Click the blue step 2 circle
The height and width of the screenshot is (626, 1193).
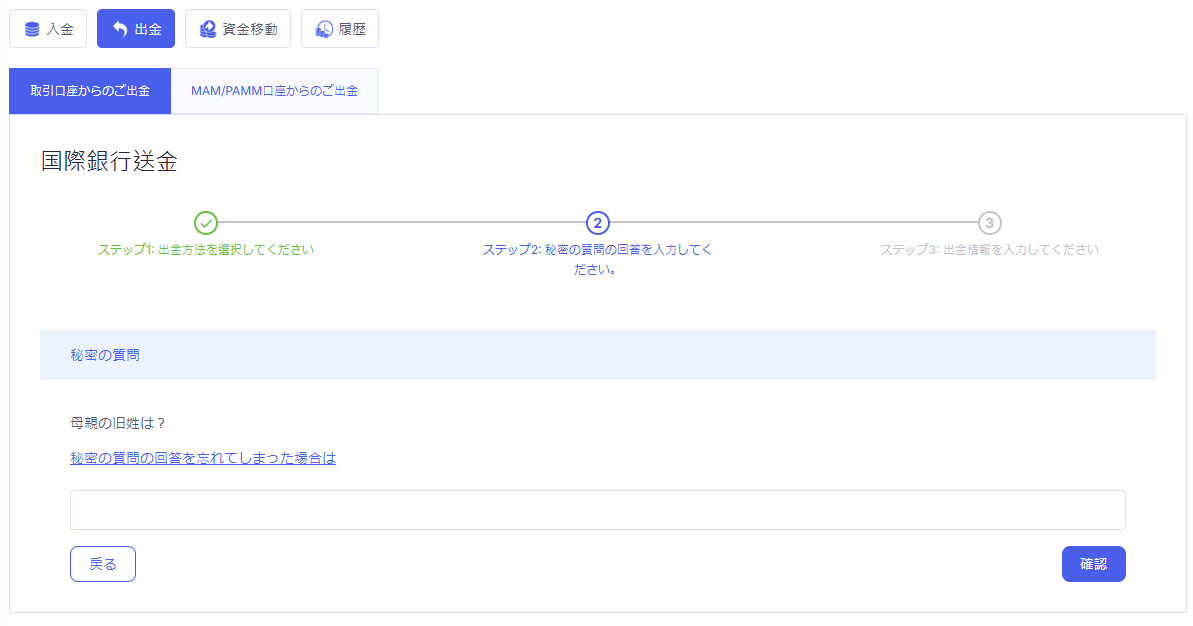597,222
